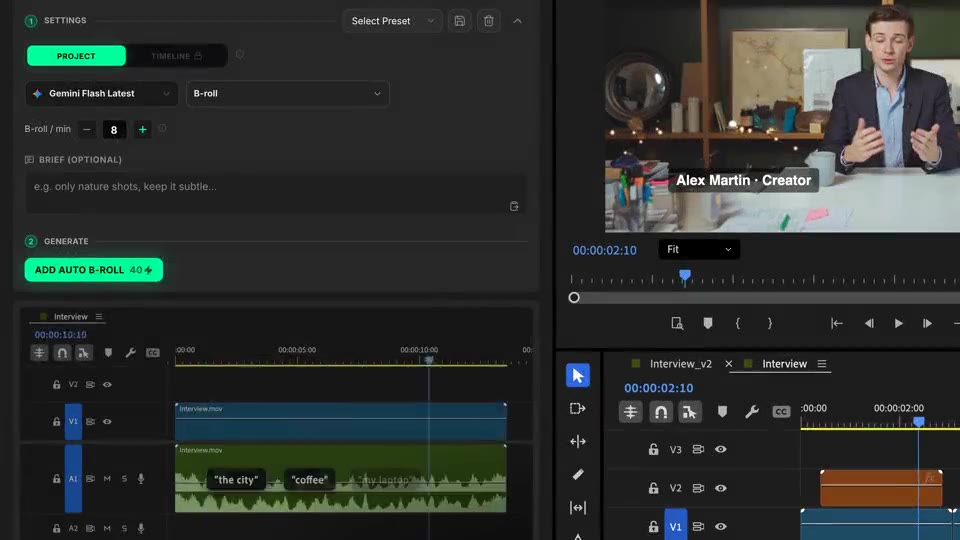
Task: Select the Selection arrow tool
Action: tap(578, 375)
